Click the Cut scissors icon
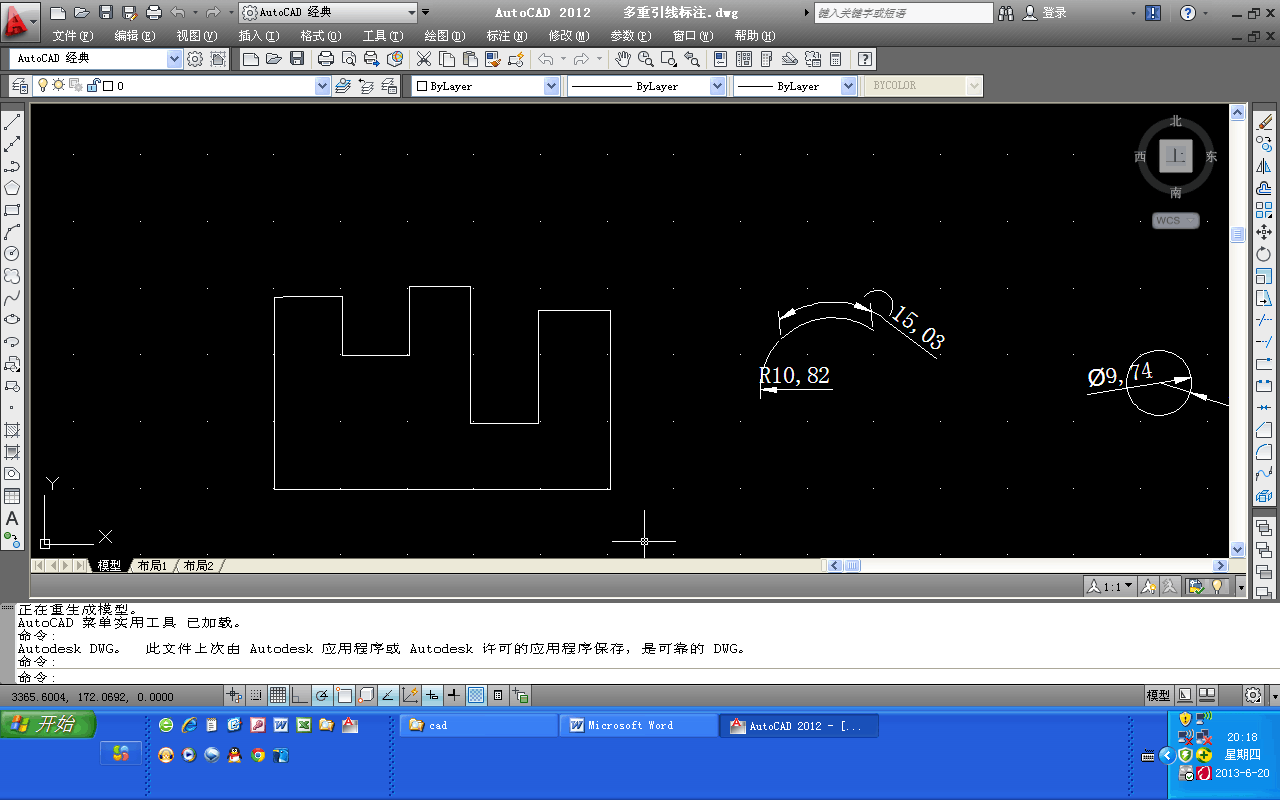The image size is (1280, 800). [424, 59]
